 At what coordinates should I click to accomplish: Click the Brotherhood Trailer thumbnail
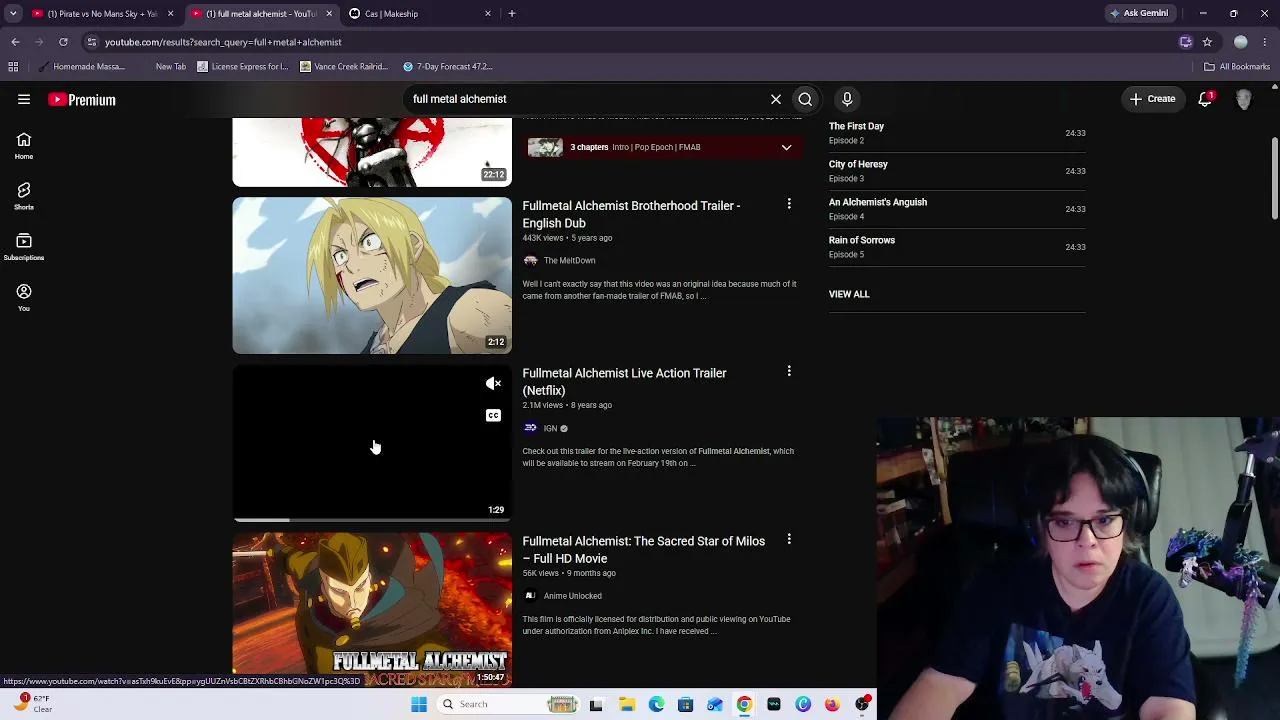click(x=372, y=276)
